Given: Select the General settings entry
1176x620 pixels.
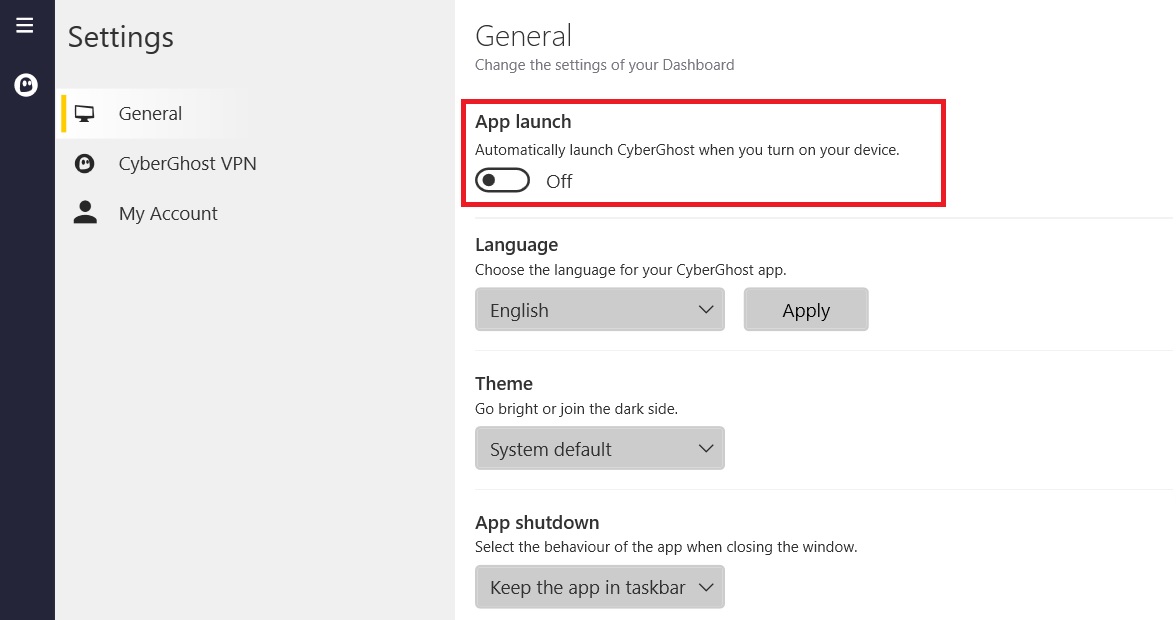Looking at the screenshot, I should (150, 113).
